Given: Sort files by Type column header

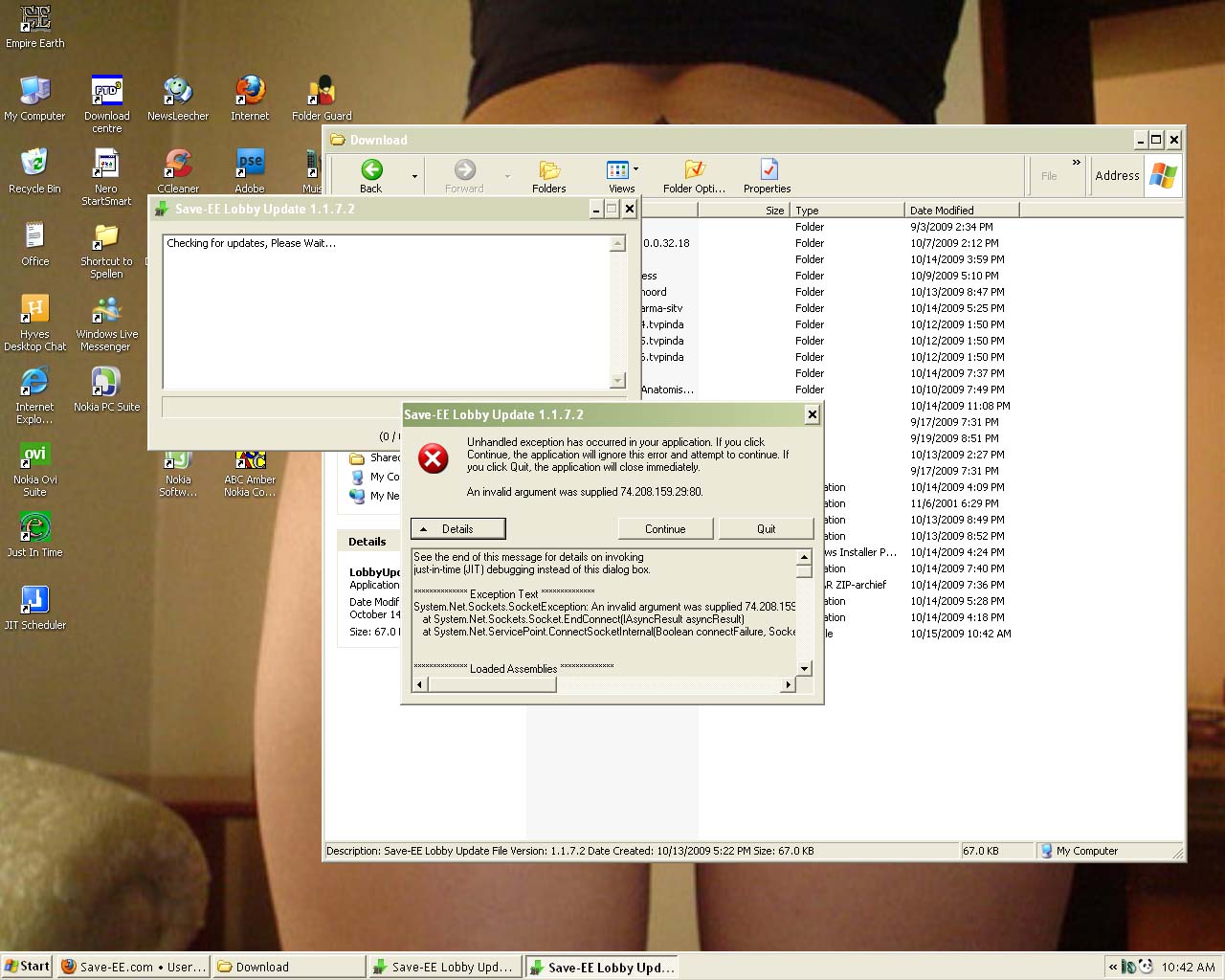Looking at the screenshot, I should point(847,211).
